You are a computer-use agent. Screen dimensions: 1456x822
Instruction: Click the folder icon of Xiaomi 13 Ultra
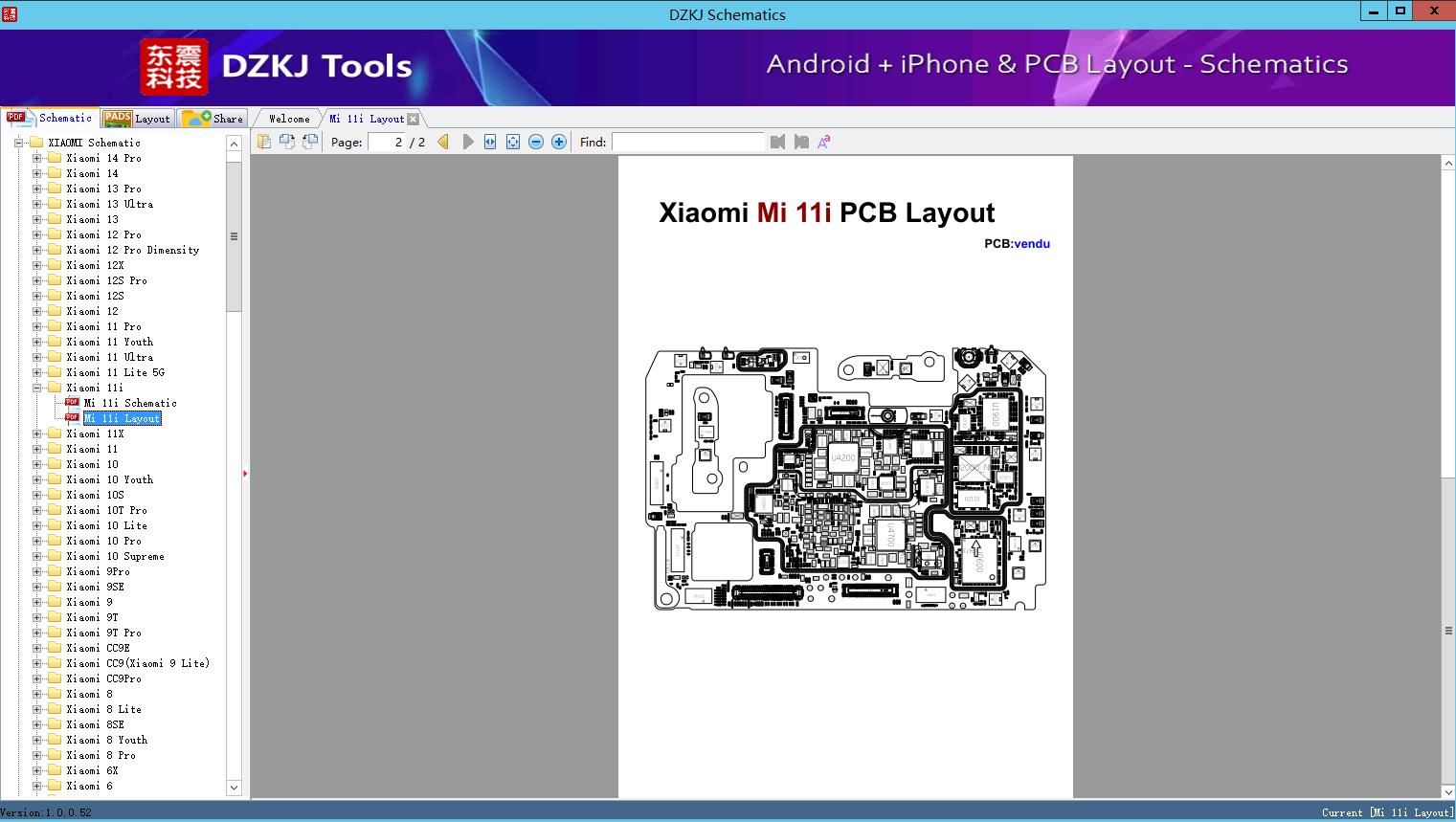pyautogui.click(x=55, y=204)
